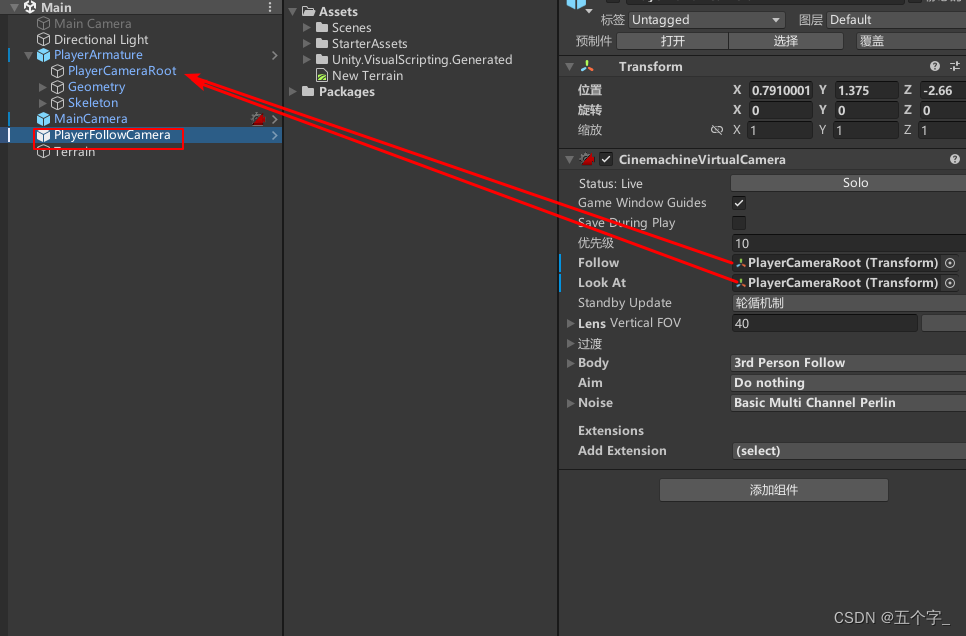This screenshot has width=966, height=636.
Task: Click the PlayerCameraRoot cube icon in hierarchy
Action: click(57, 71)
